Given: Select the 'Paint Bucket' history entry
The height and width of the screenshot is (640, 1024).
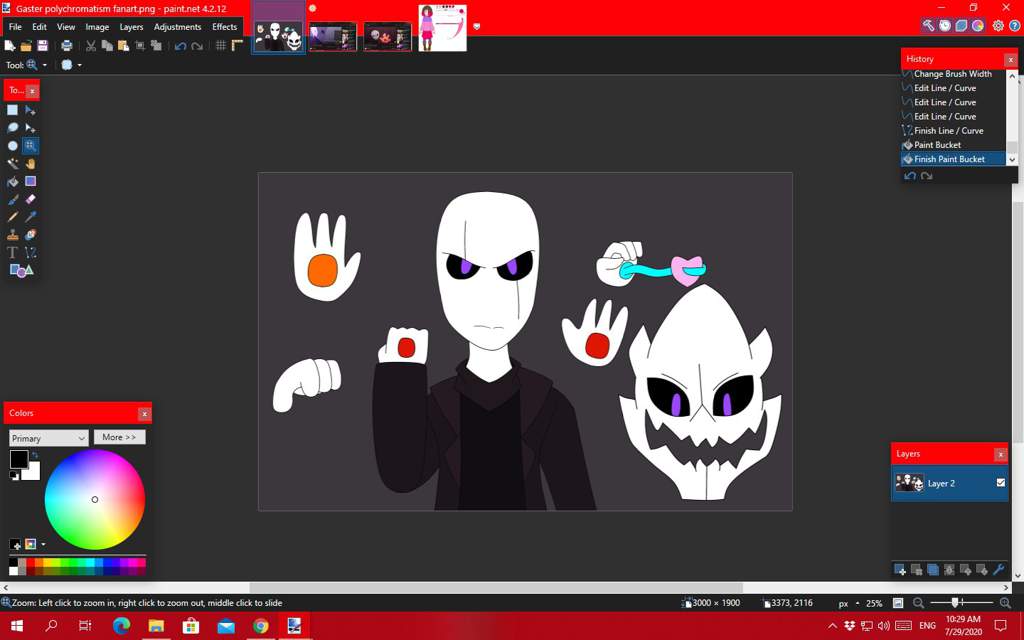Looking at the screenshot, I should (x=953, y=145).
